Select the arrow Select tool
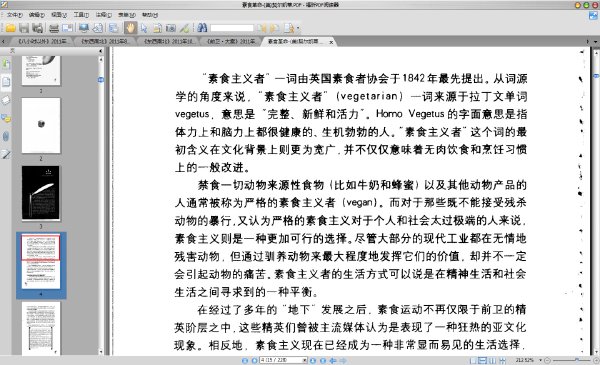 pos(144,28)
